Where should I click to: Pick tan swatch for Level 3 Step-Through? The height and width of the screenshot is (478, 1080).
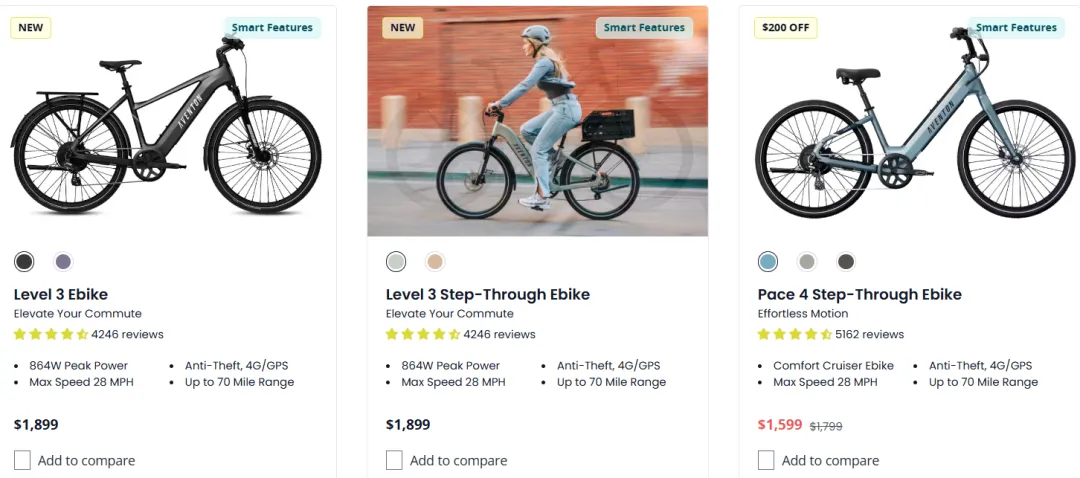[435, 262]
